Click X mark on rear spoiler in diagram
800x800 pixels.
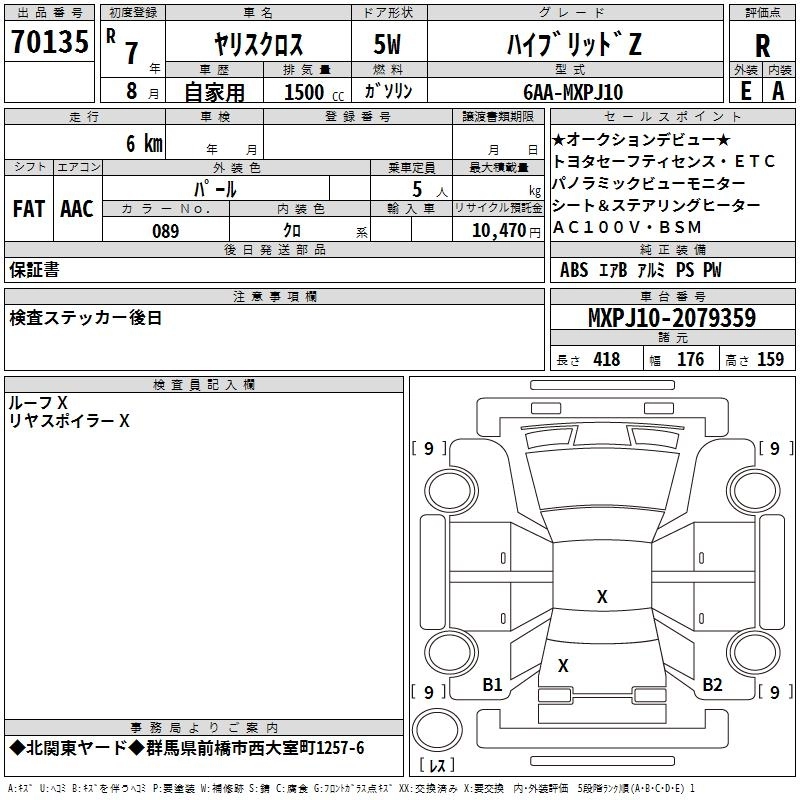(x=563, y=665)
